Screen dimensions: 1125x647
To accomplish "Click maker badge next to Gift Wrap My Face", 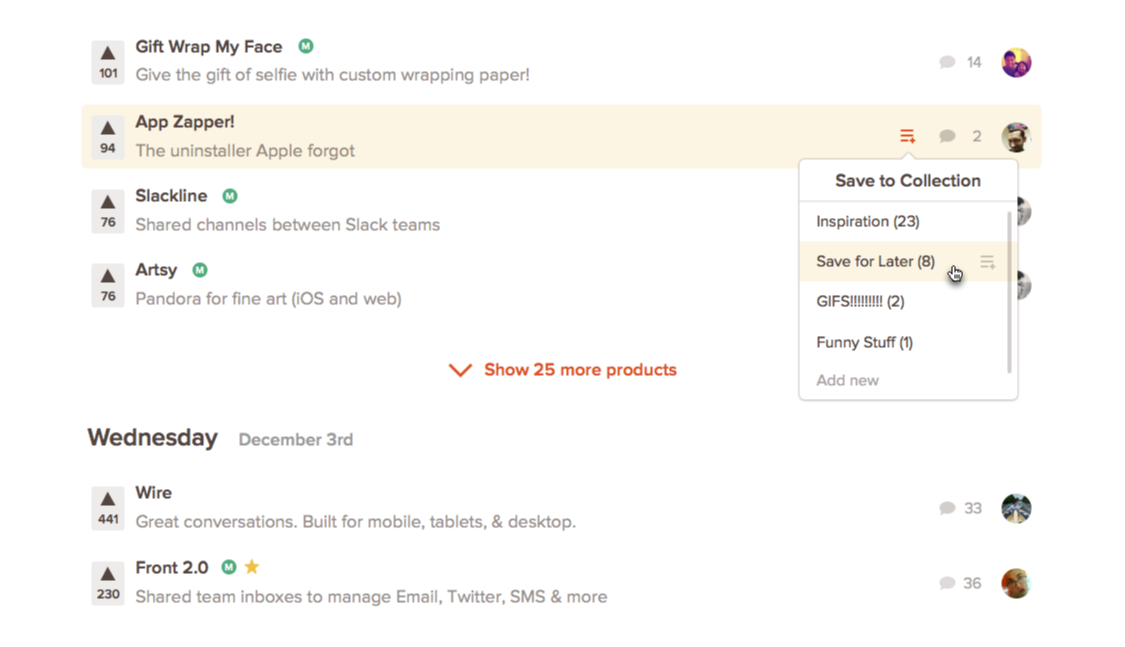I will pos(306,46).
